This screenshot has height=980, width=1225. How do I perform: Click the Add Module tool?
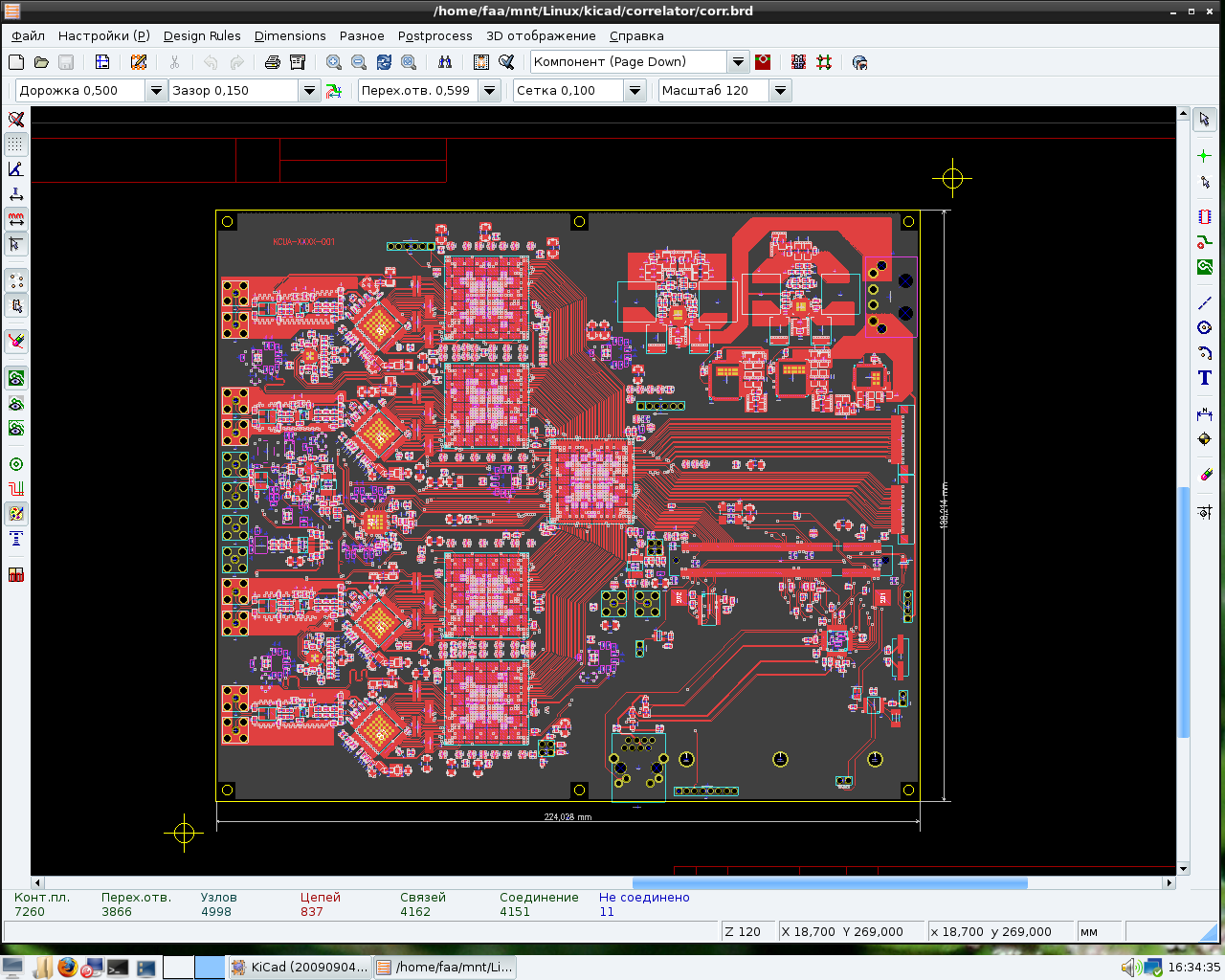click(x=1204, y=217)
